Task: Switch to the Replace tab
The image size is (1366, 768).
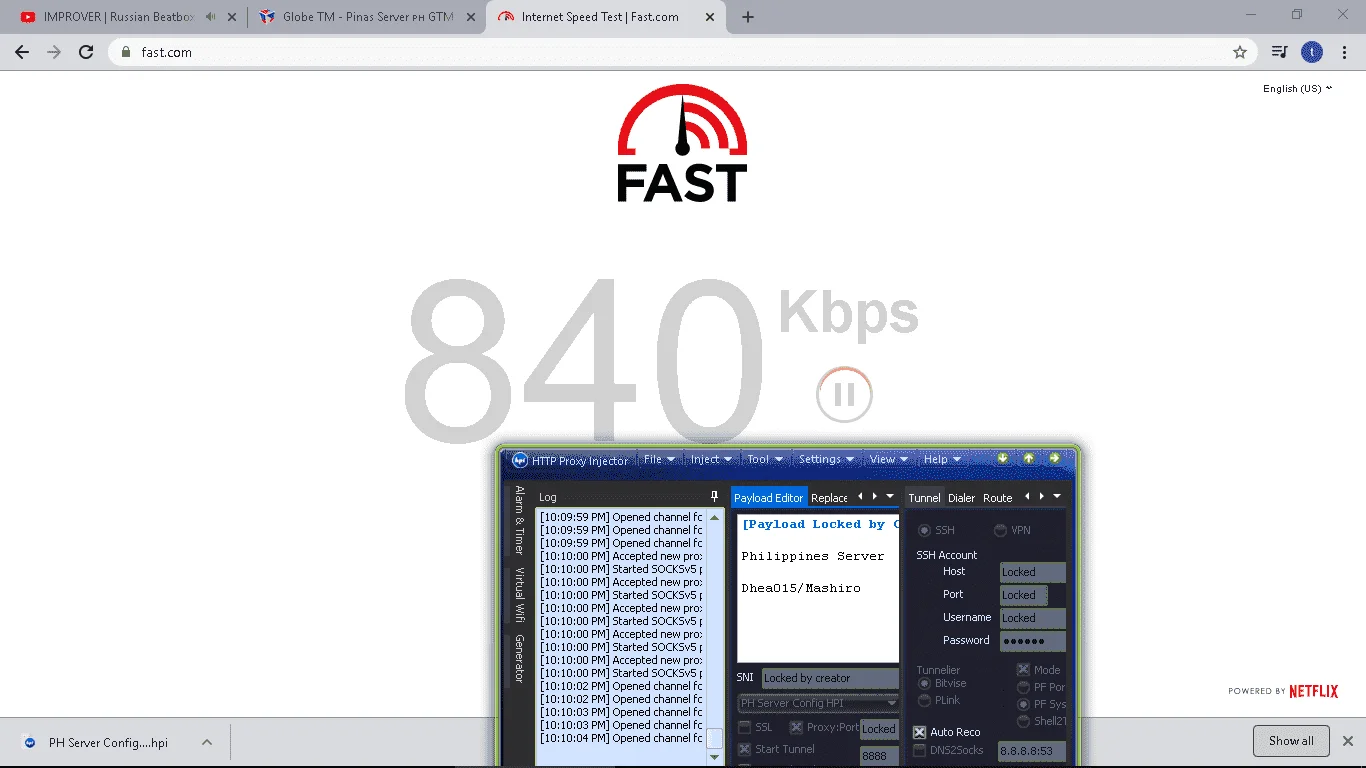Action: [x=829, y=498]
